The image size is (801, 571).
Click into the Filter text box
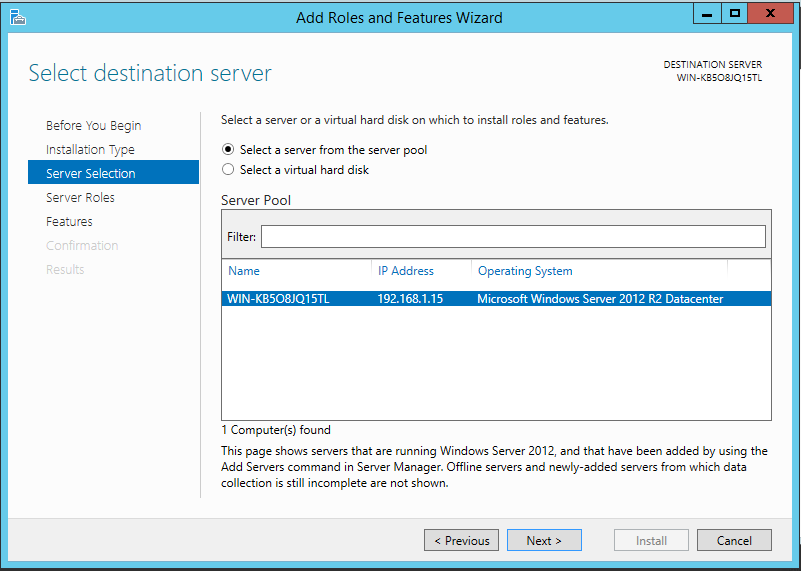(513, 236)
